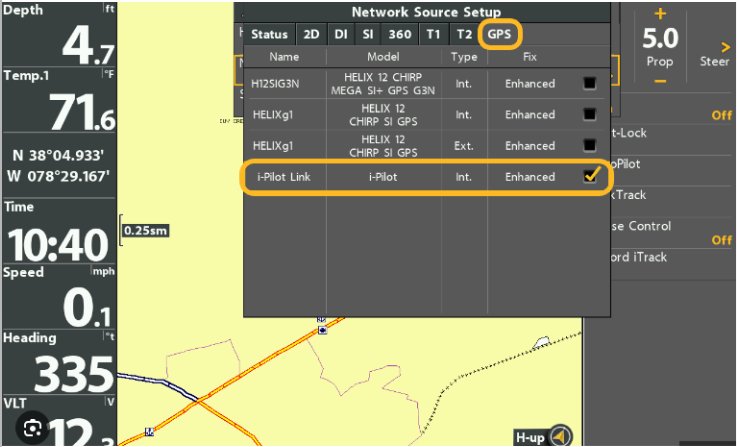Select the i-Pilot Link name cell
This screenshot has width=737, height=447.
point(284,177)
